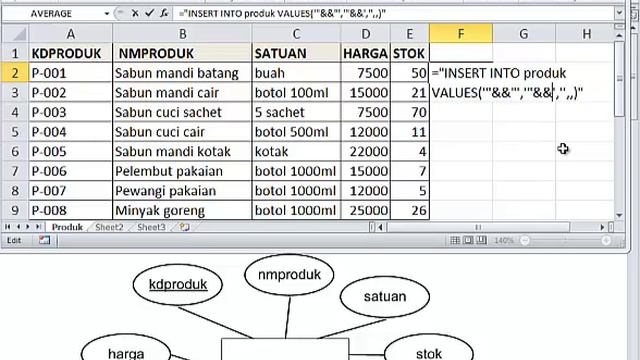Screen dimensions: 640x360
Task: Insert a new worksheet with tab icon
Action: [x=184, y=227]
